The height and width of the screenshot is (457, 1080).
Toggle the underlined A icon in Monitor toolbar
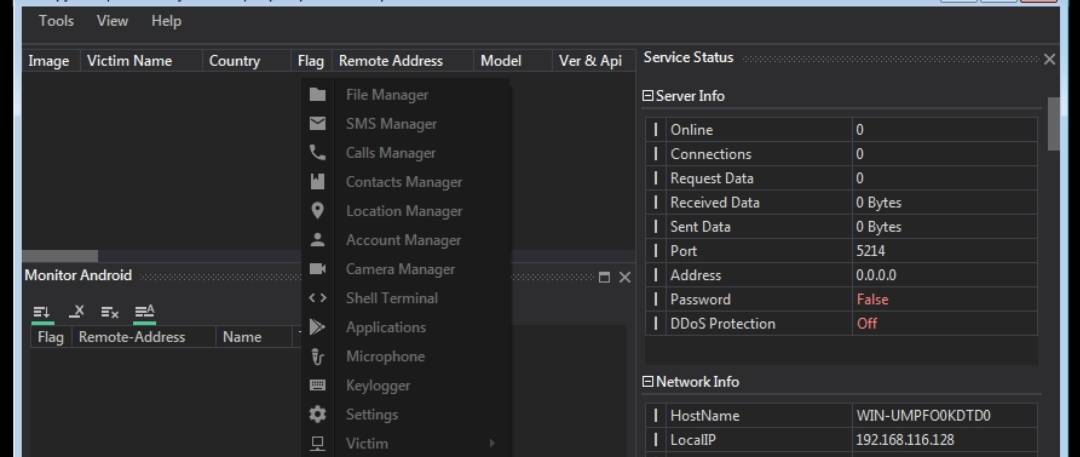(x=145, y=312)
